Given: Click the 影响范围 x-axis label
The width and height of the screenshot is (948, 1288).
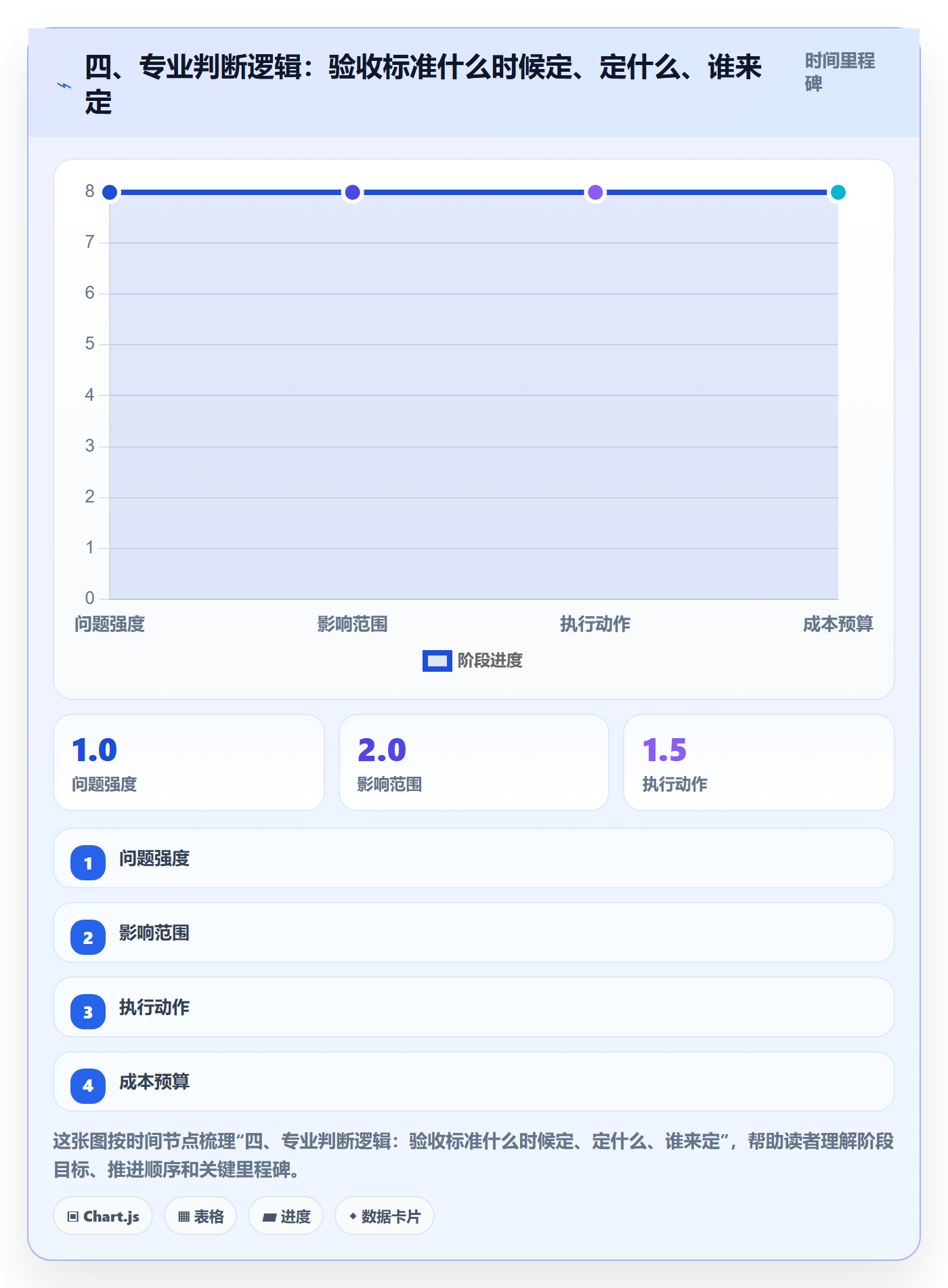Looking at the screenshot, I should coord(352,624).
